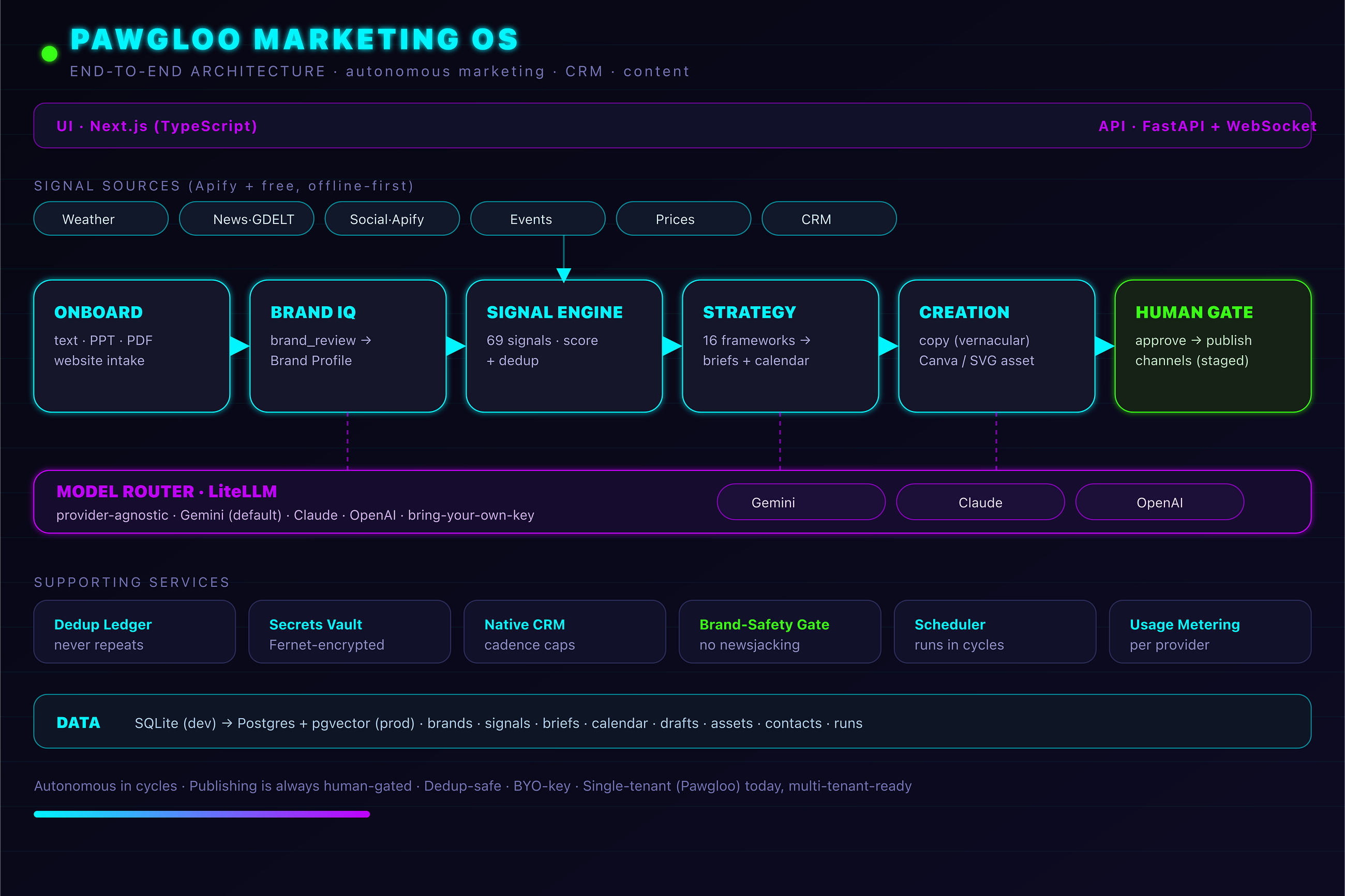The image size is (1345, 896).
Task: Click the Autonomous in cycles footer line
Action: pyautogui.click(x=473, y=786)
